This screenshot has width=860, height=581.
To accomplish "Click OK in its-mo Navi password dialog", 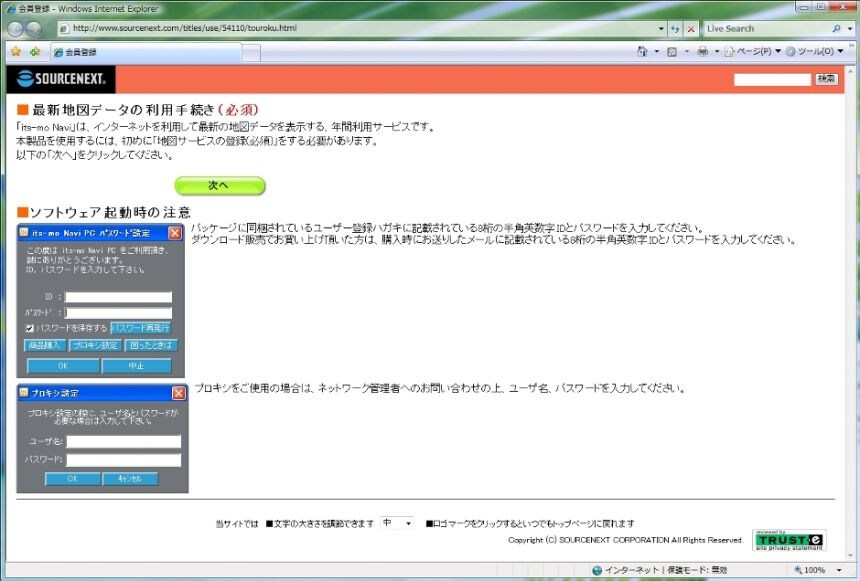I will click(63, 365).
